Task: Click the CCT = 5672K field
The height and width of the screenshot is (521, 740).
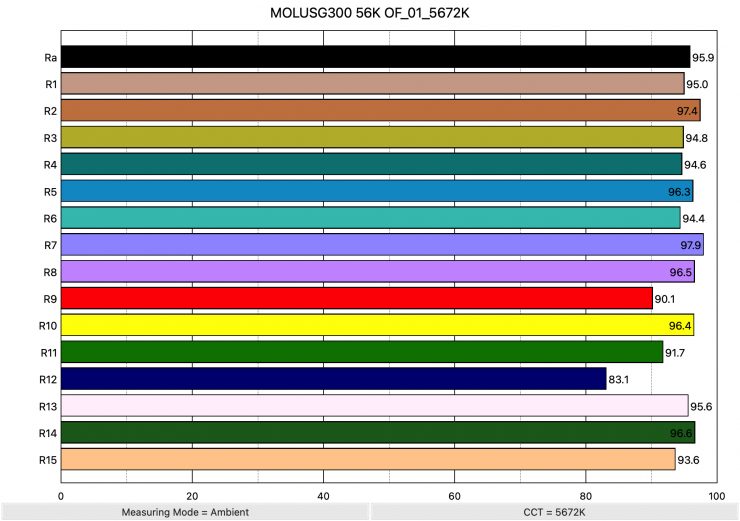Action: point(555,511)
